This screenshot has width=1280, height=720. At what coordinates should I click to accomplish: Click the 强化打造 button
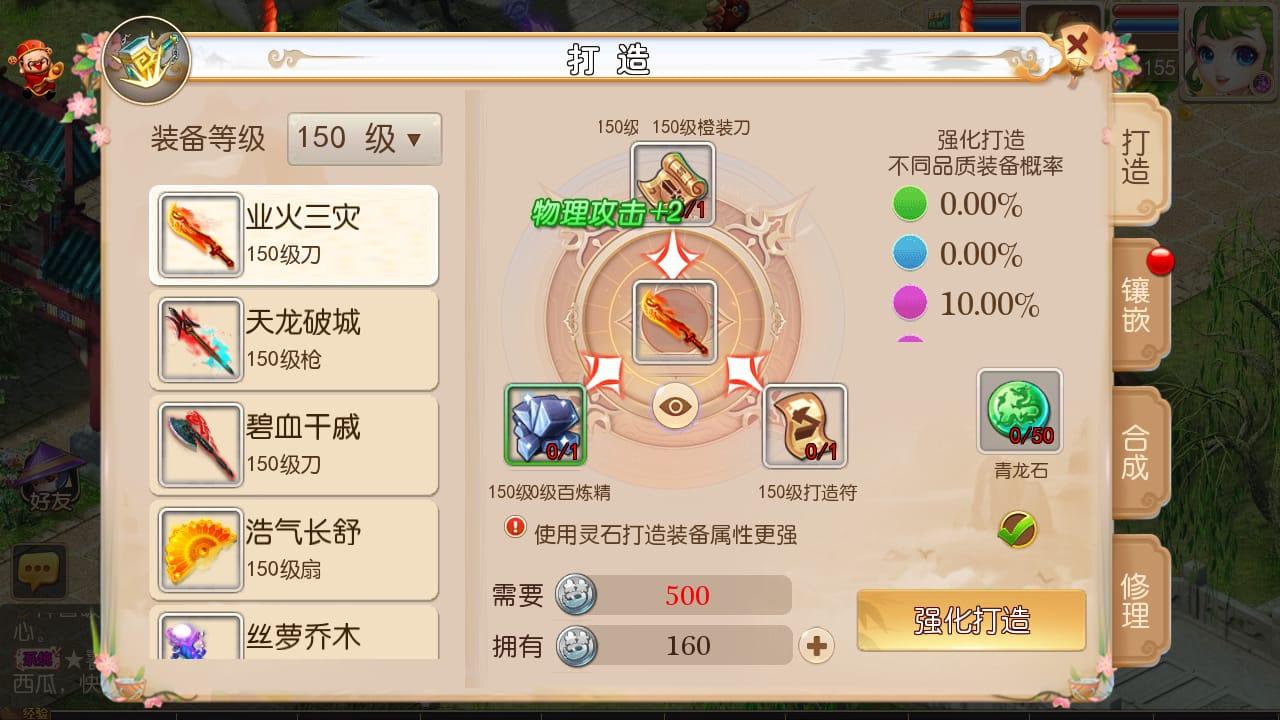[971, 621]
